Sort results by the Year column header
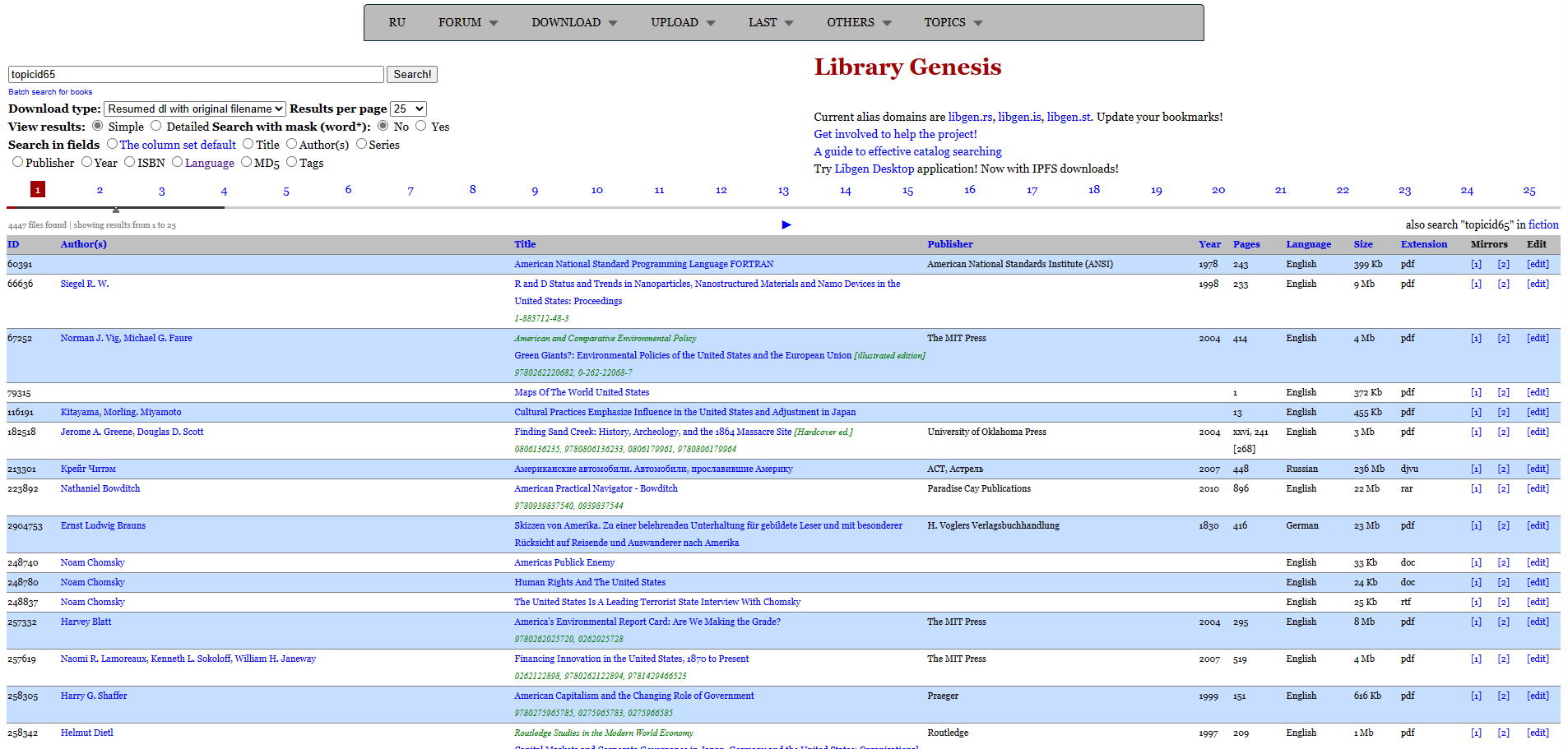This screenshot has width=1568, height=749. [1208, 244]
